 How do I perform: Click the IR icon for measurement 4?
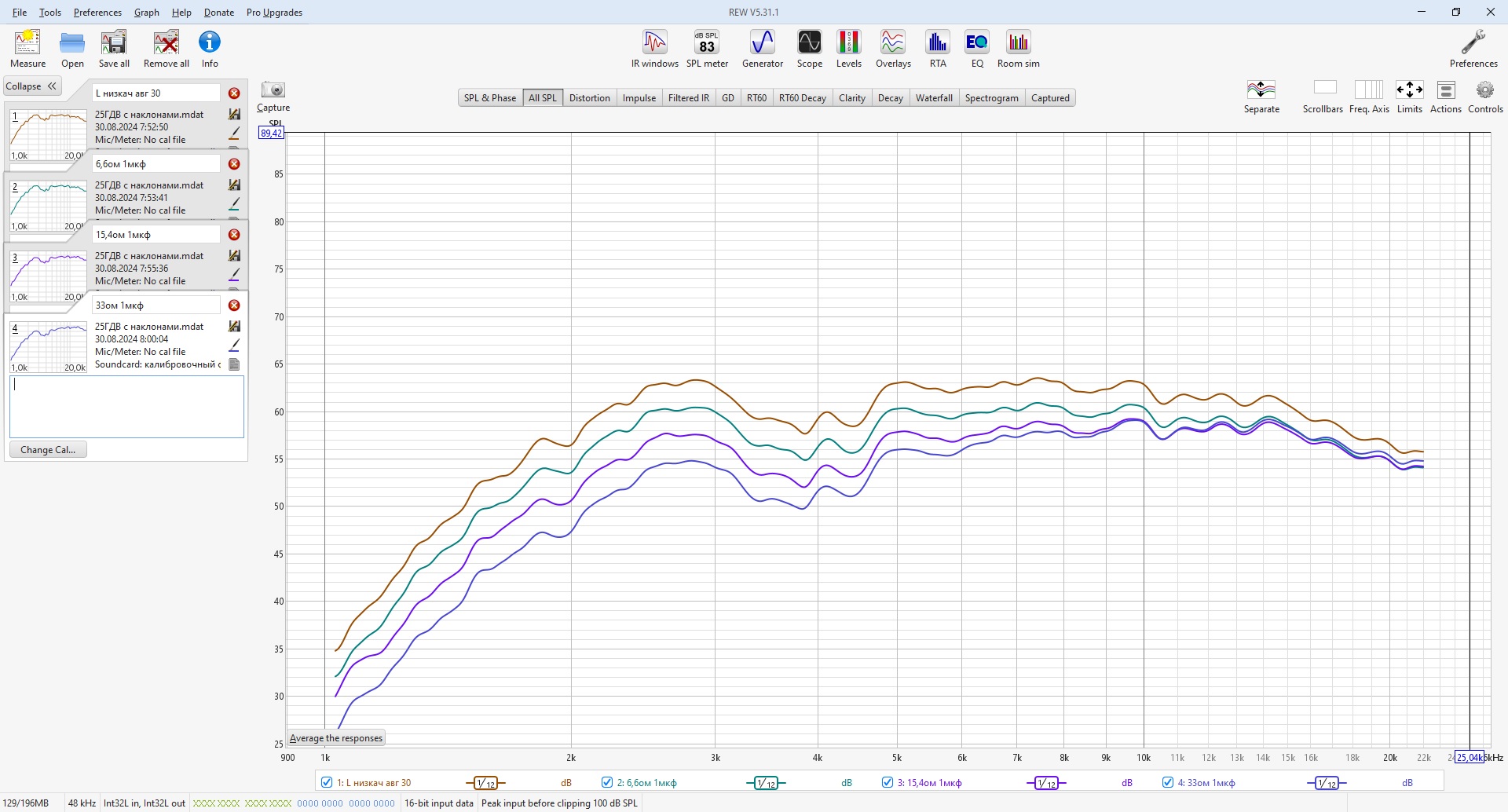(x=234, y=327)
